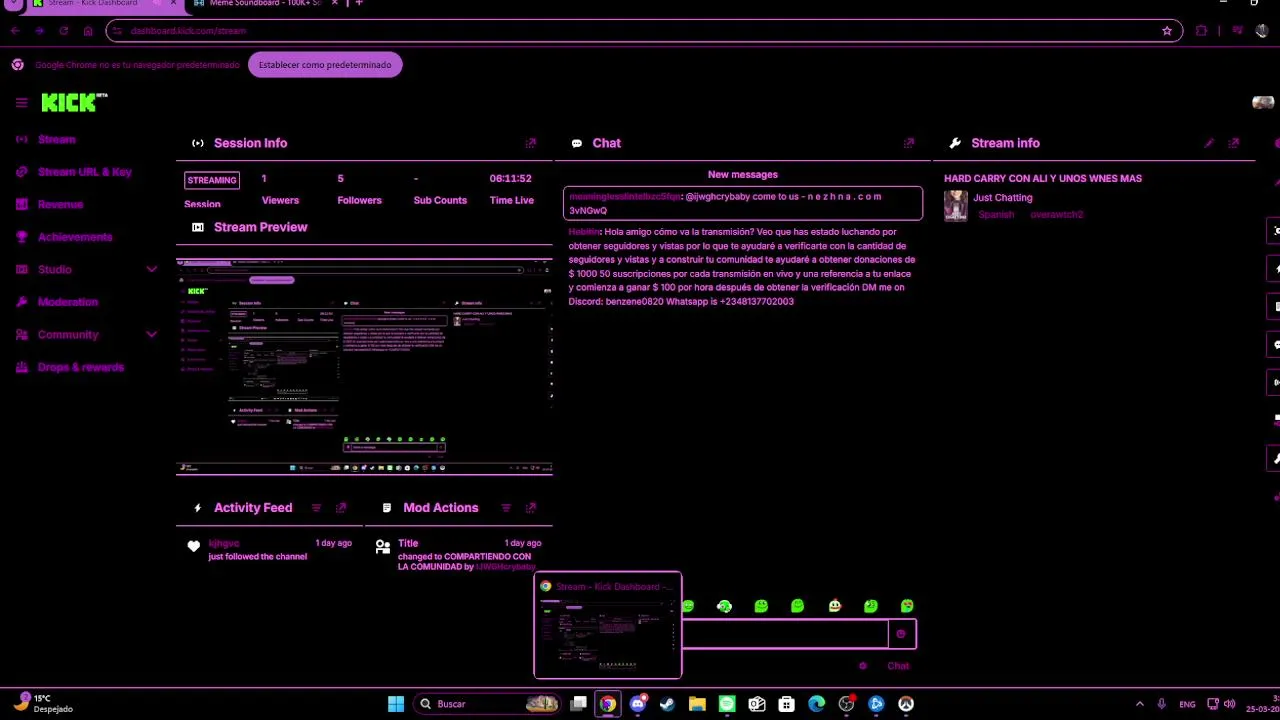Click the STREAMING status badge
Image resolution: width=1280 pixels, height=720 pixels.
[212, 180]
